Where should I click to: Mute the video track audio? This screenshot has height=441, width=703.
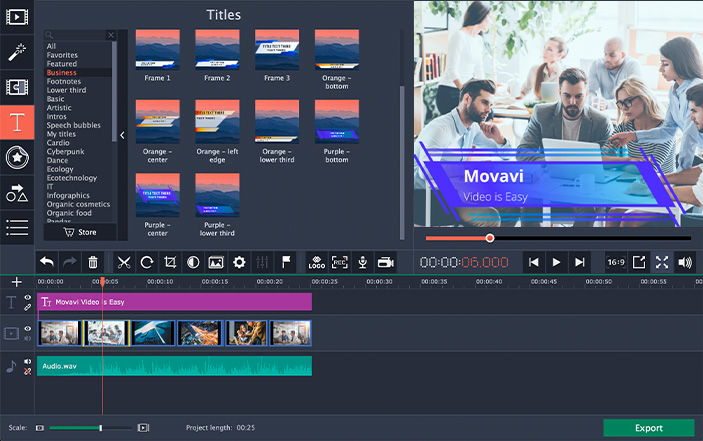click(x=28, y=338)
